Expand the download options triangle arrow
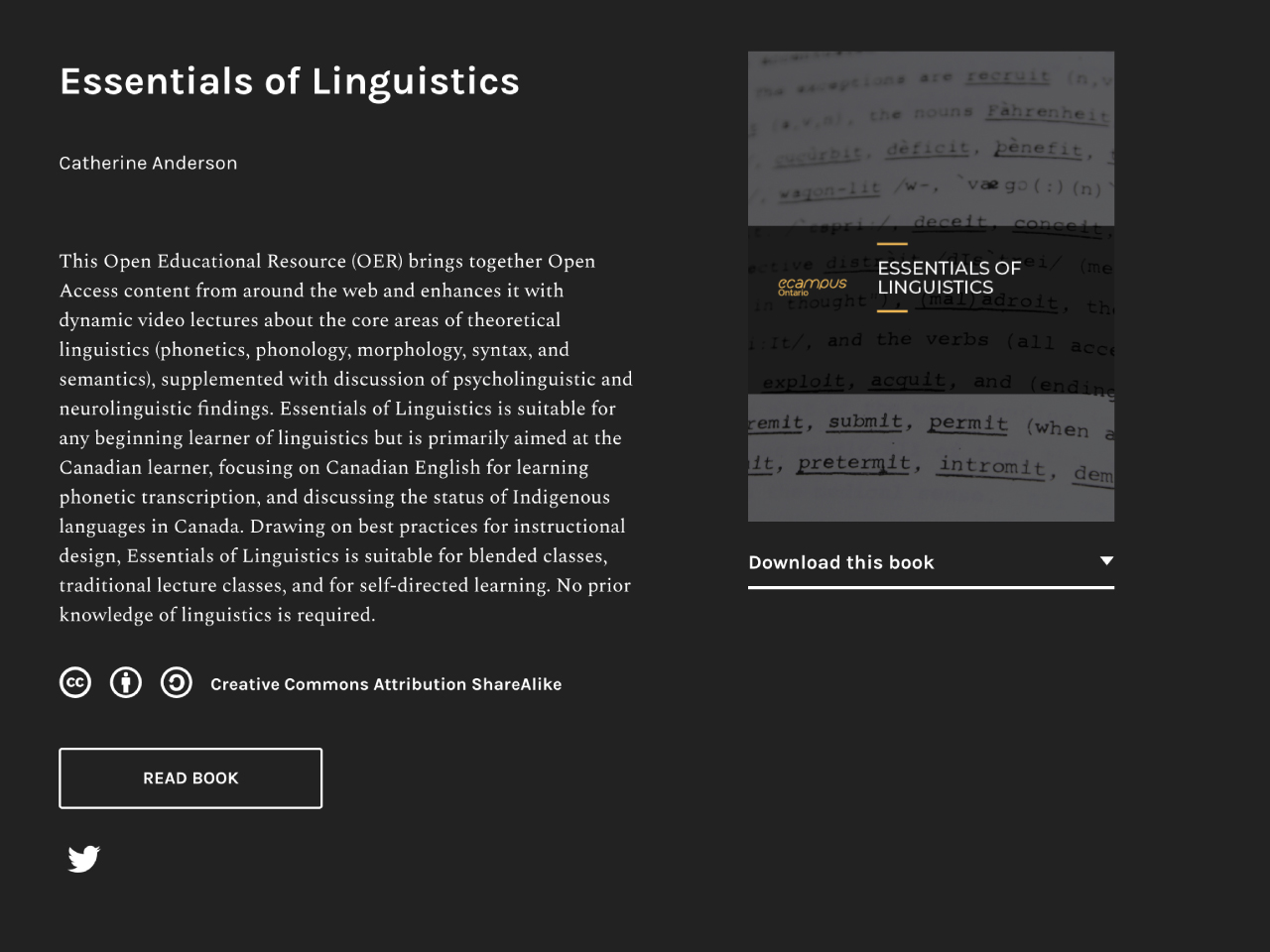The width and height of the screenshot is (1270, 952). (x=1106, y=561)
